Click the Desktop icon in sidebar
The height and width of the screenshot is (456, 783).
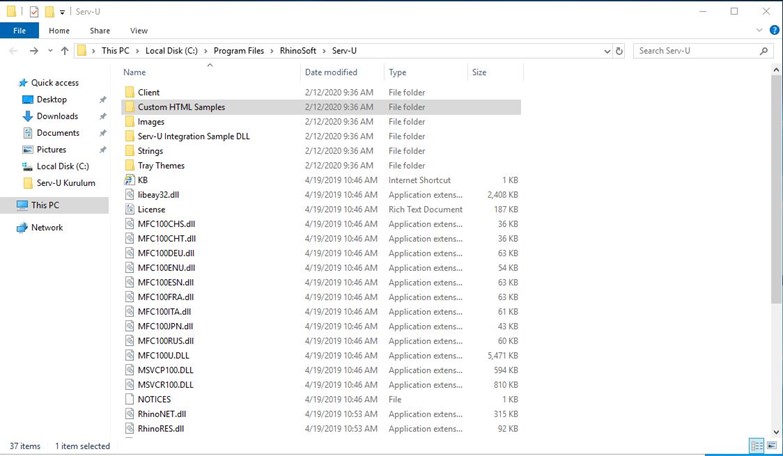coord(28,99)
